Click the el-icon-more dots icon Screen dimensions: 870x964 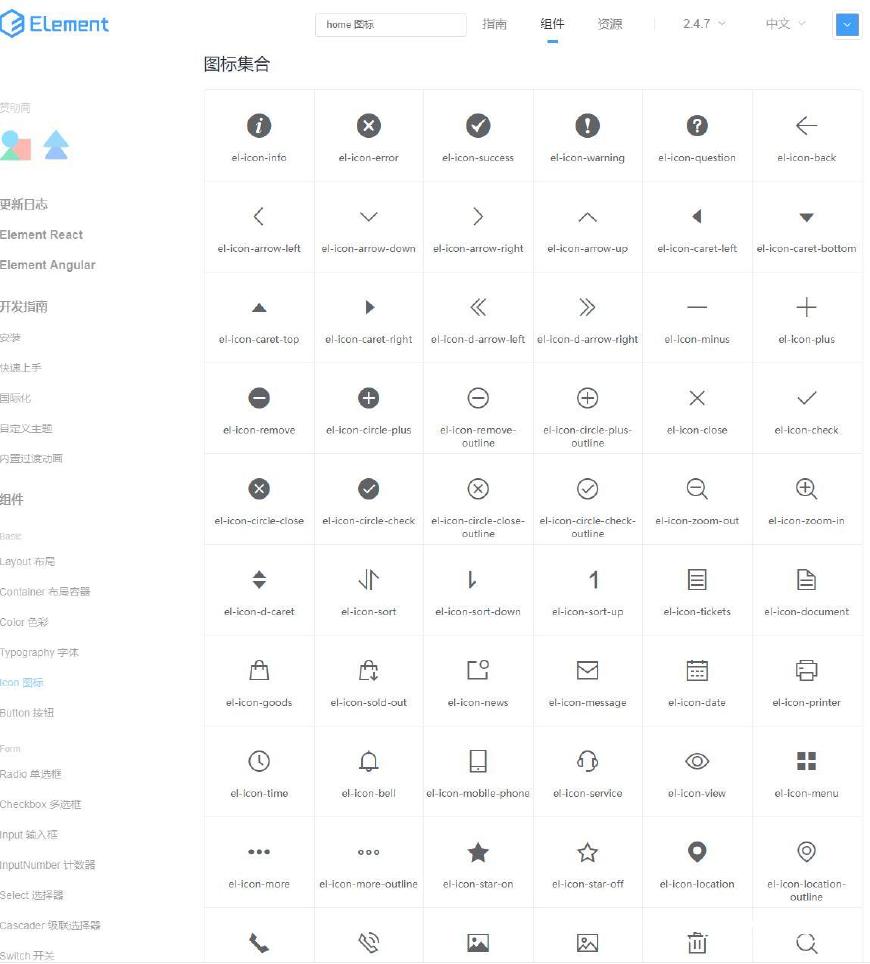click(x=259, y=851)
